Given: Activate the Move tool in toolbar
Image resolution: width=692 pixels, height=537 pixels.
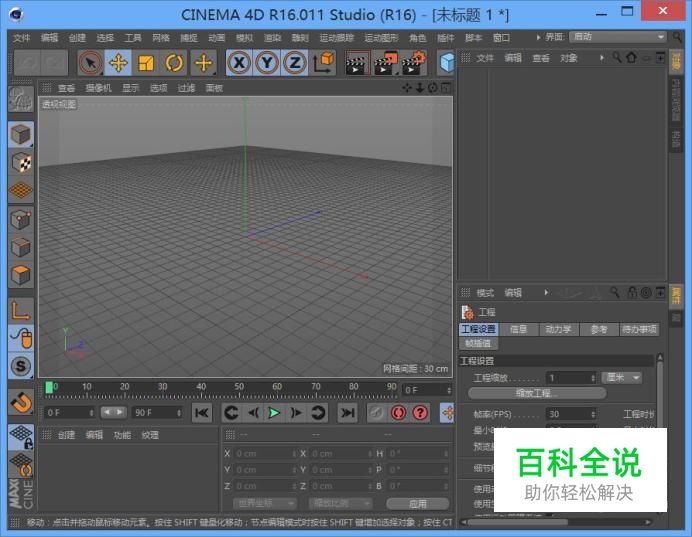Looking at the screenshot, I should click(x=118, y=63).
